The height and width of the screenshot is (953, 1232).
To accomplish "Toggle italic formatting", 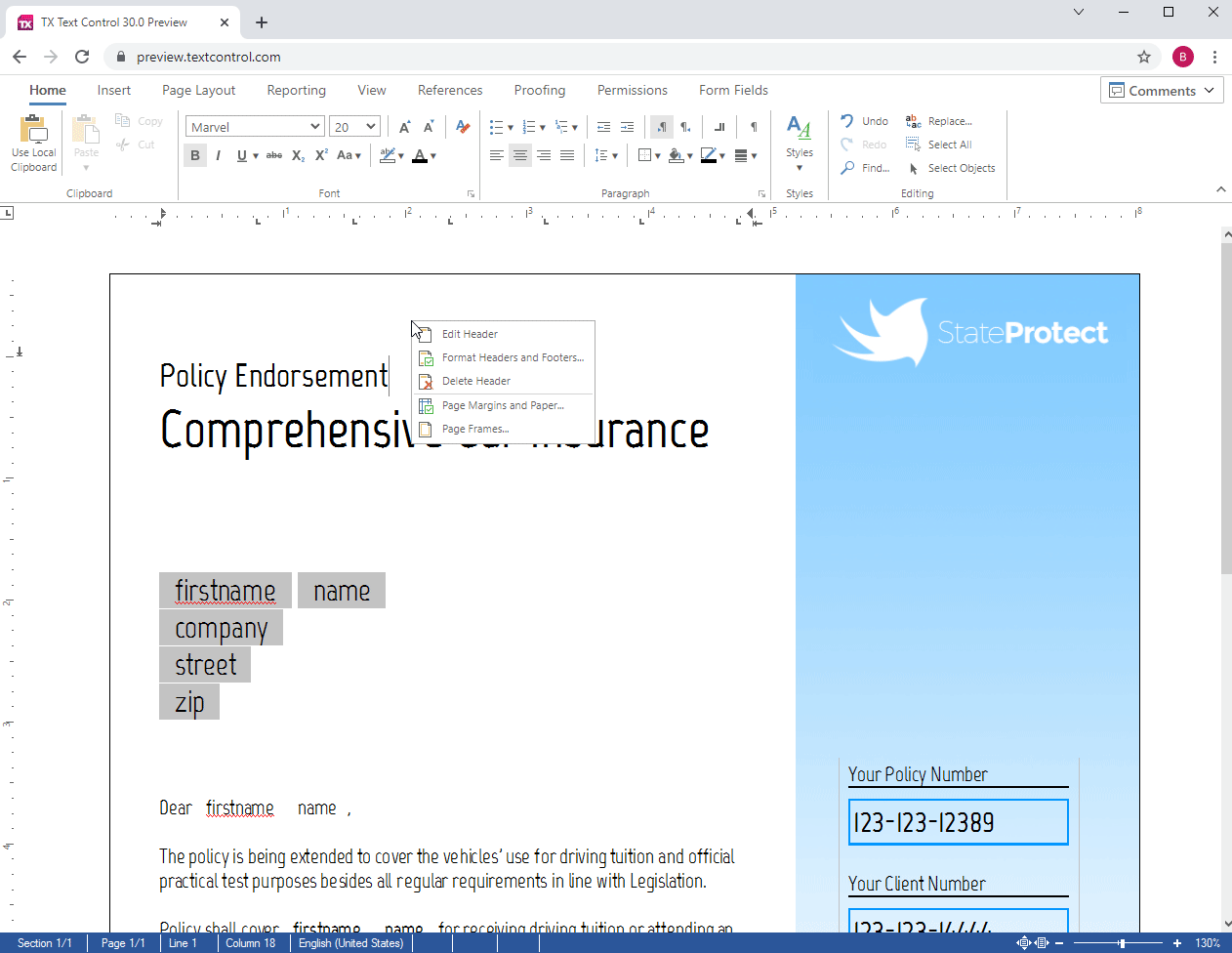I will (x=218, y=155).
